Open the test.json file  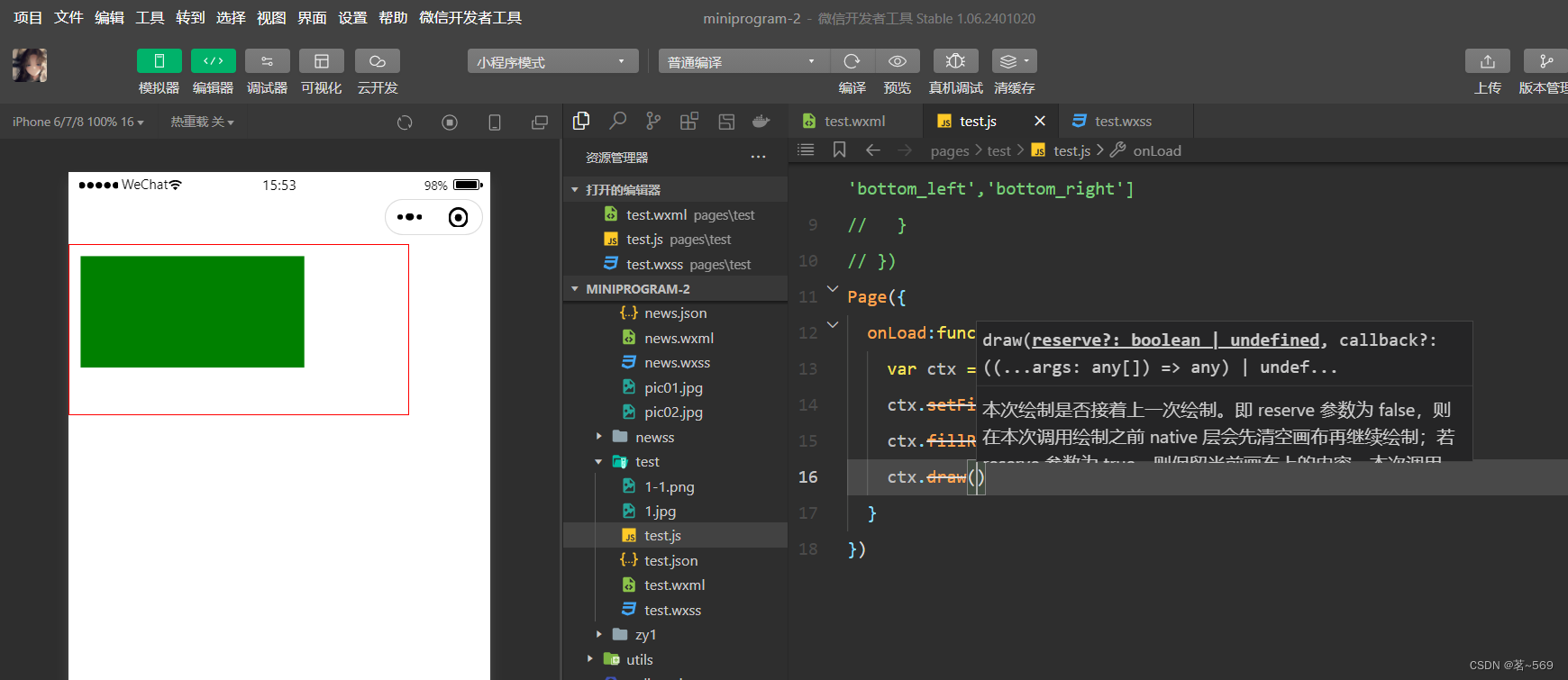click(670, 560)
